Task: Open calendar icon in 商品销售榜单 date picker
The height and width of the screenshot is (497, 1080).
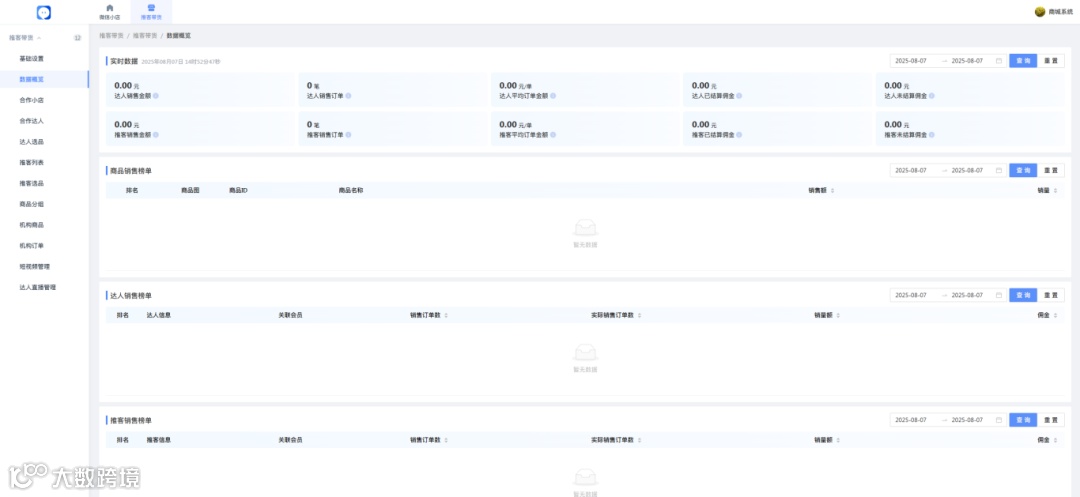Action: click(999, 170)
